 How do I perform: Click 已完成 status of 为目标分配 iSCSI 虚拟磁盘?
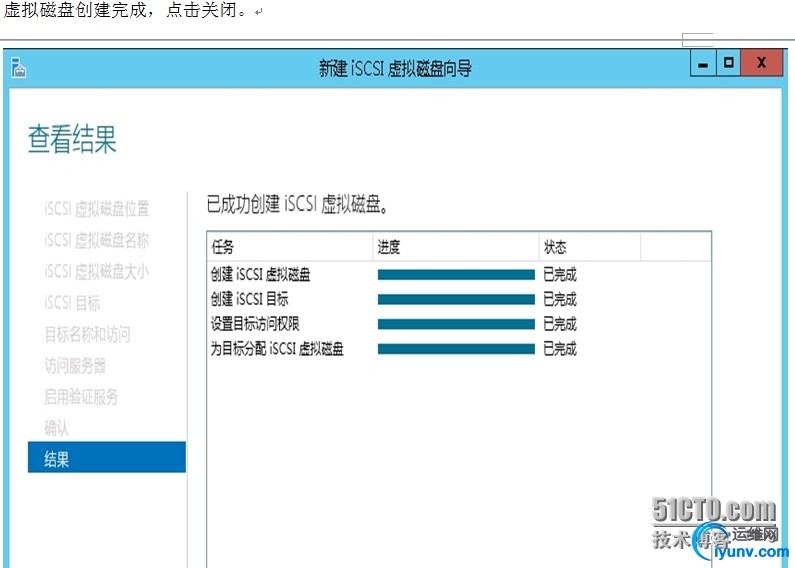[560, 349]
